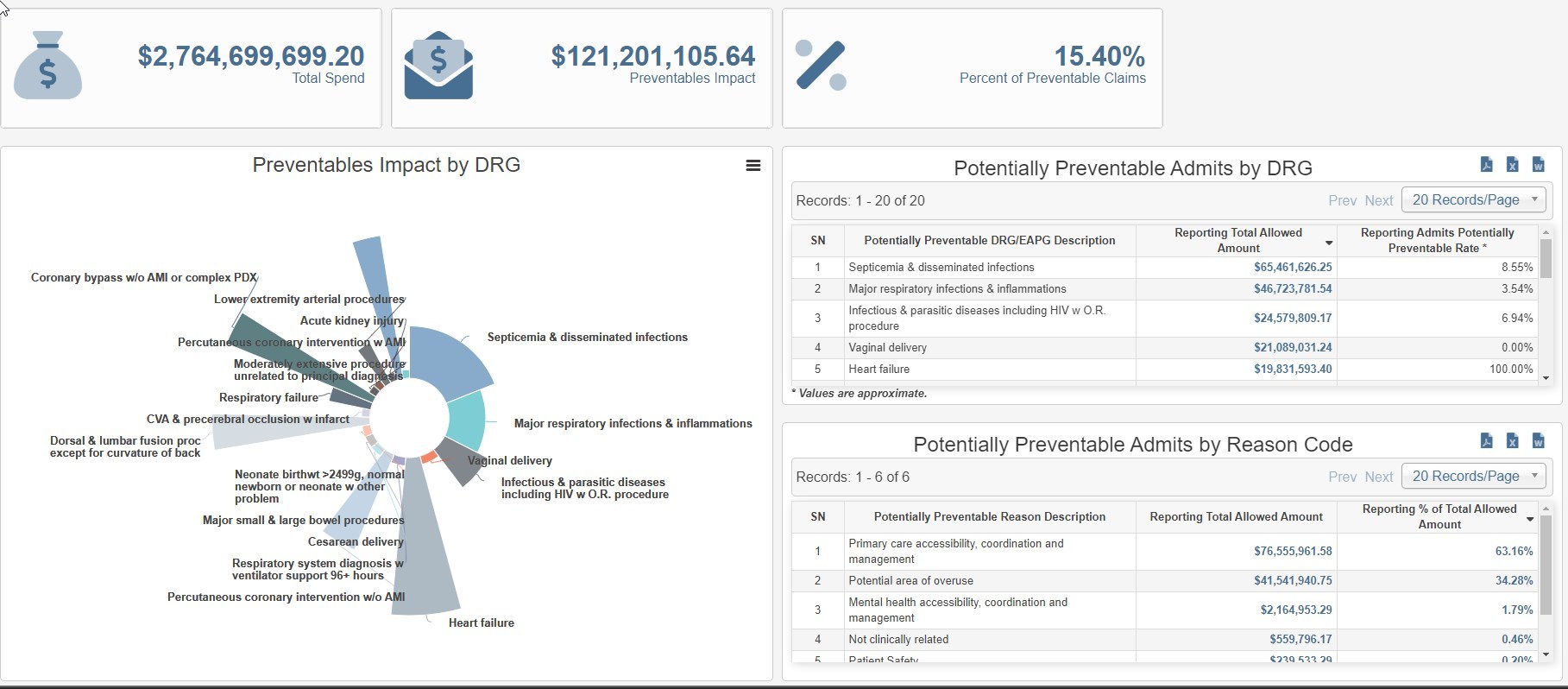Select the Potential area of overuse row
The width and height of the screenshot is (1568, 689).
(1165, 581)
